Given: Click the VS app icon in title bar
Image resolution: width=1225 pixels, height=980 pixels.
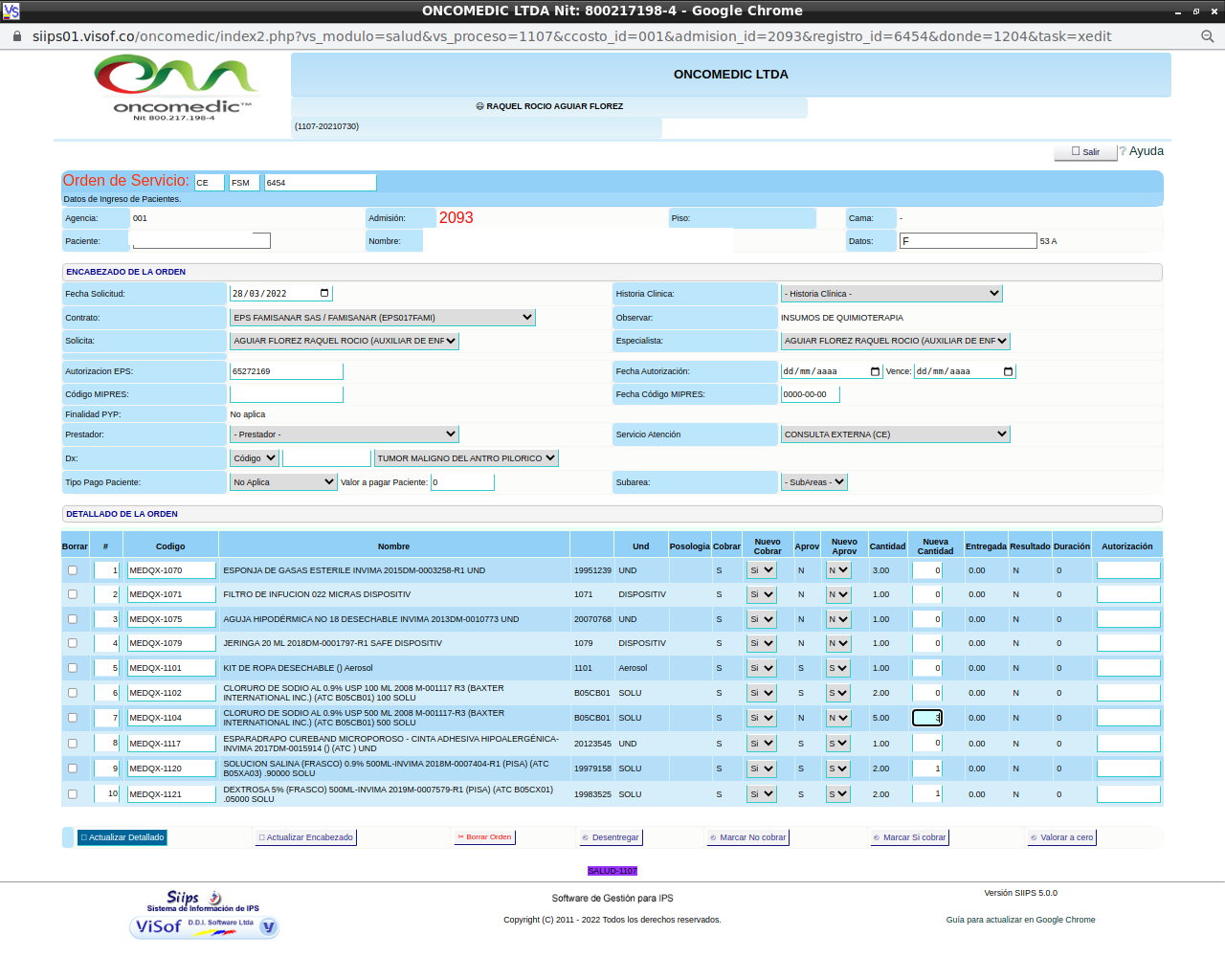Looking at the screenshot, I should [11, 11].
